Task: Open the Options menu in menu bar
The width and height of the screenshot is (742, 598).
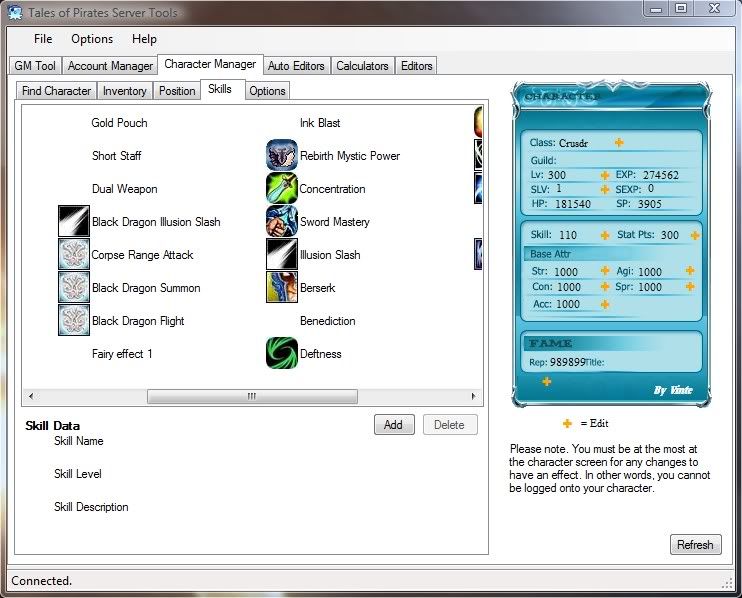Action: pos(92,39)
